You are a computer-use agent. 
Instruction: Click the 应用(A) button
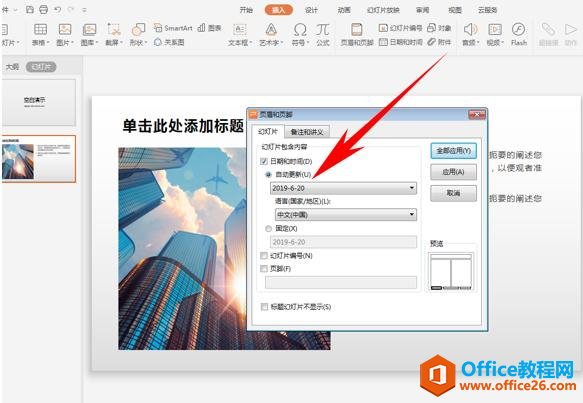(x=453, y=172)
